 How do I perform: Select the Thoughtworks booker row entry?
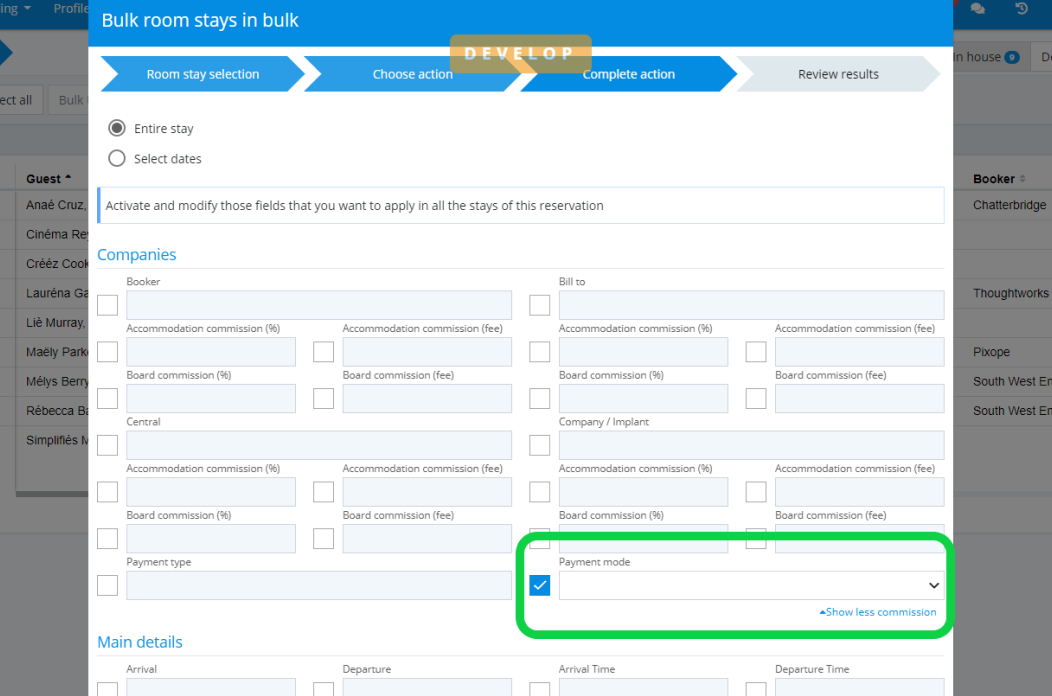1010,294
